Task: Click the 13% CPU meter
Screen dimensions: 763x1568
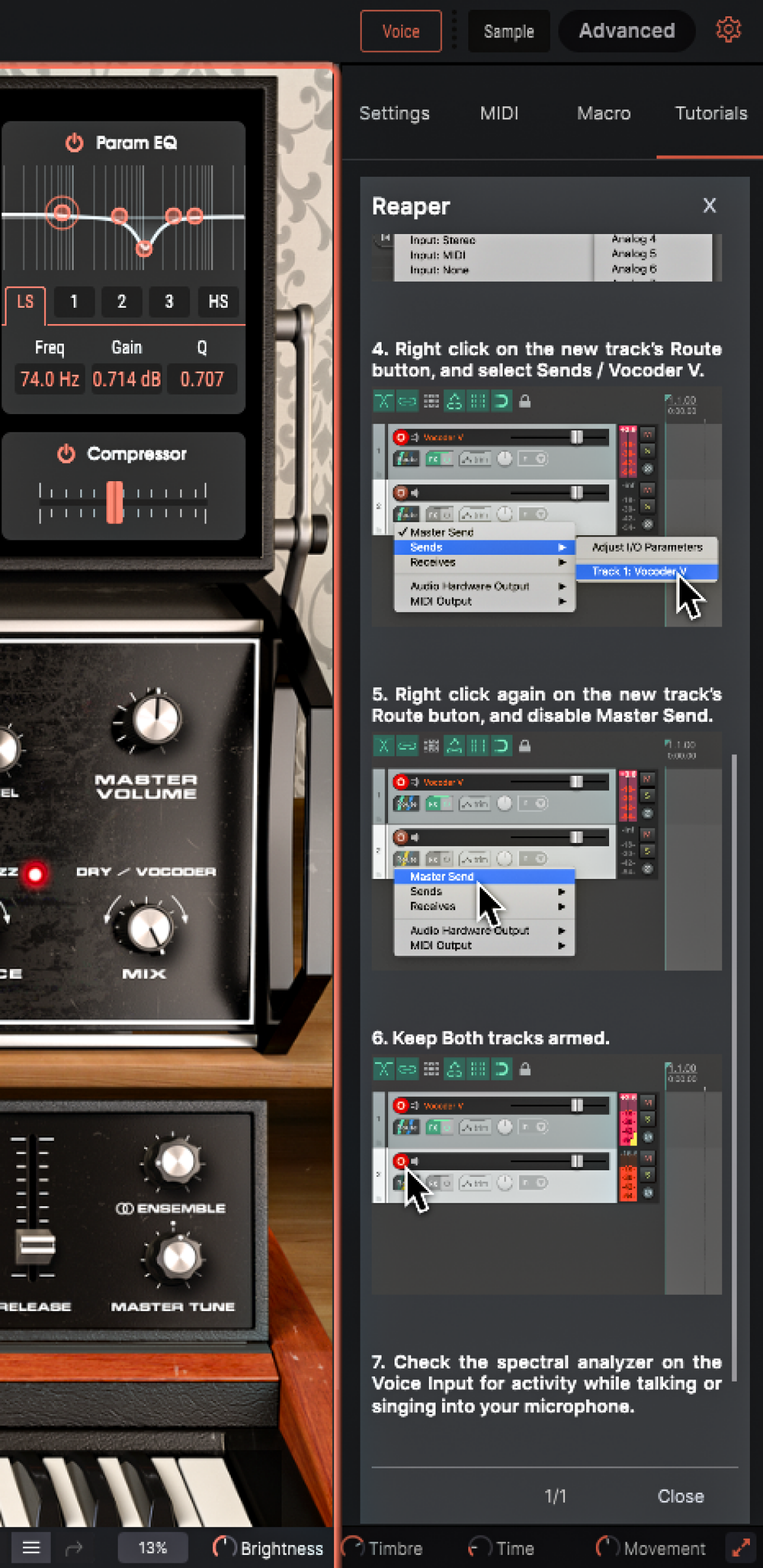Action: [153, 1547]
